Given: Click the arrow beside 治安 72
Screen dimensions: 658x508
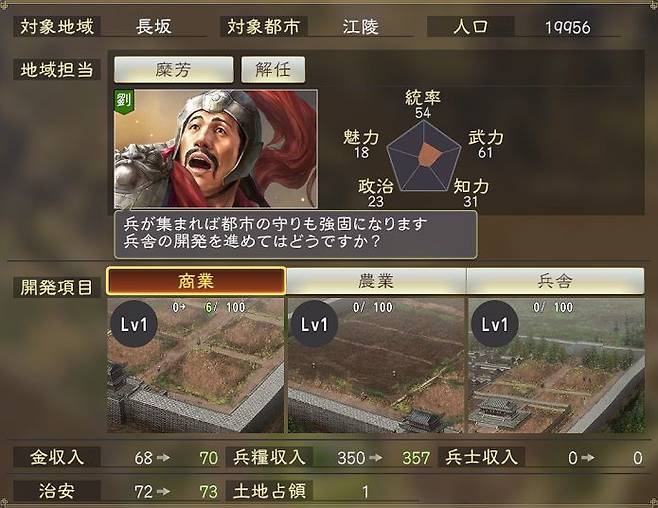Looking at the screenshot, I should click(164, 491).
